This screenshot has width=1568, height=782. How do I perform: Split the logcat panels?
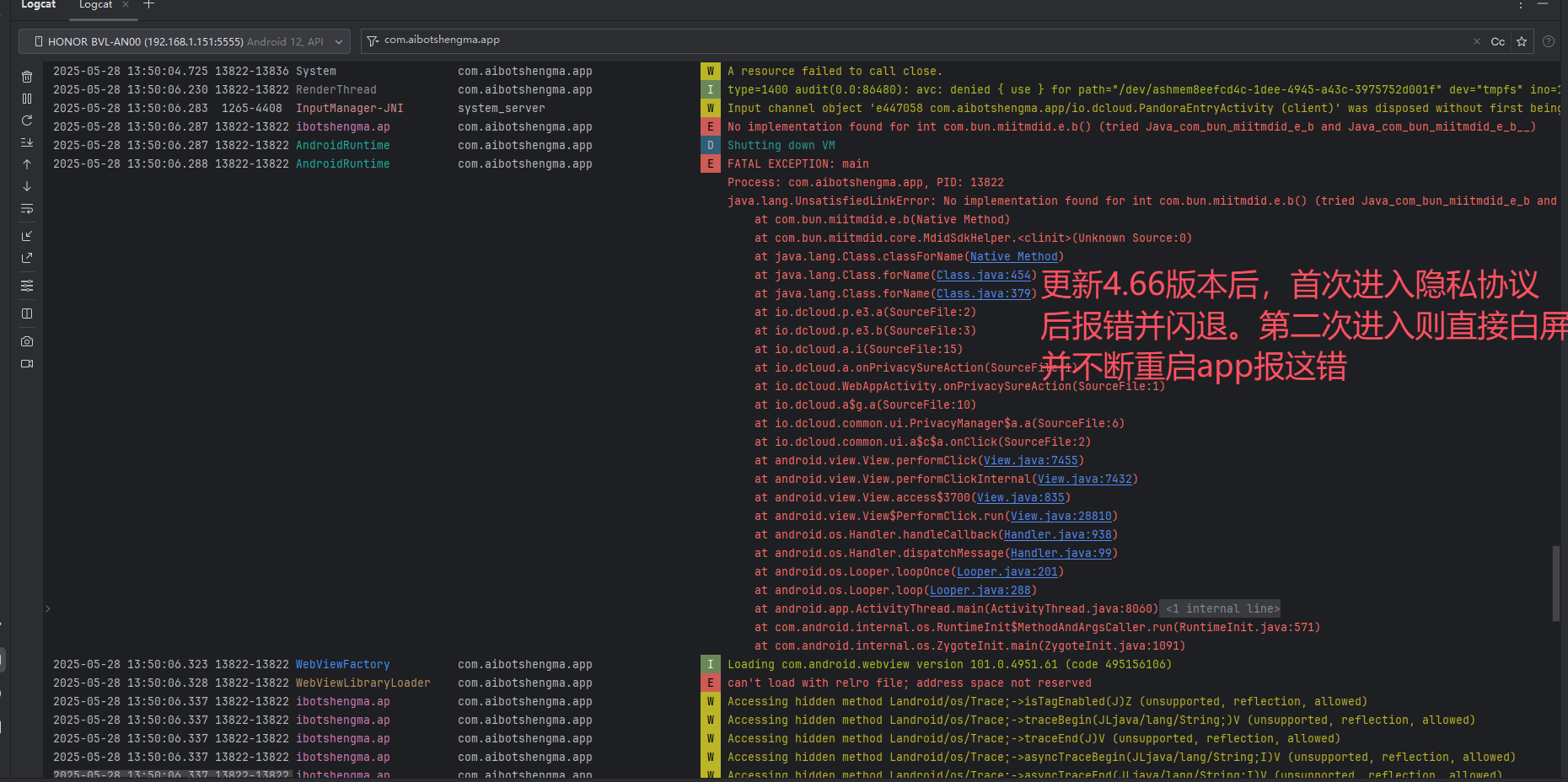(x=27, y=313)
